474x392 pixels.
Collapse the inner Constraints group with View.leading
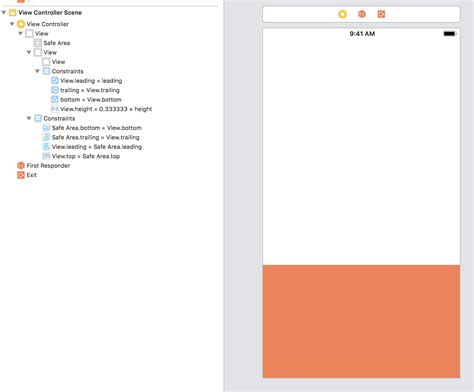[37, 71]
